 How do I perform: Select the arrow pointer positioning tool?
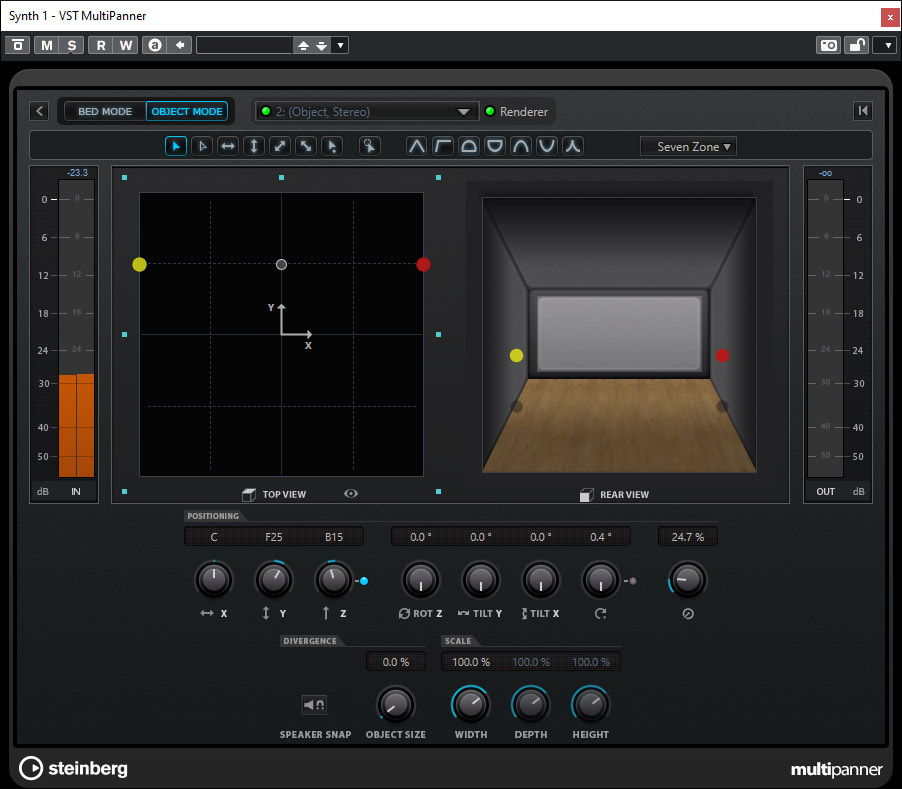coord(176,146)
